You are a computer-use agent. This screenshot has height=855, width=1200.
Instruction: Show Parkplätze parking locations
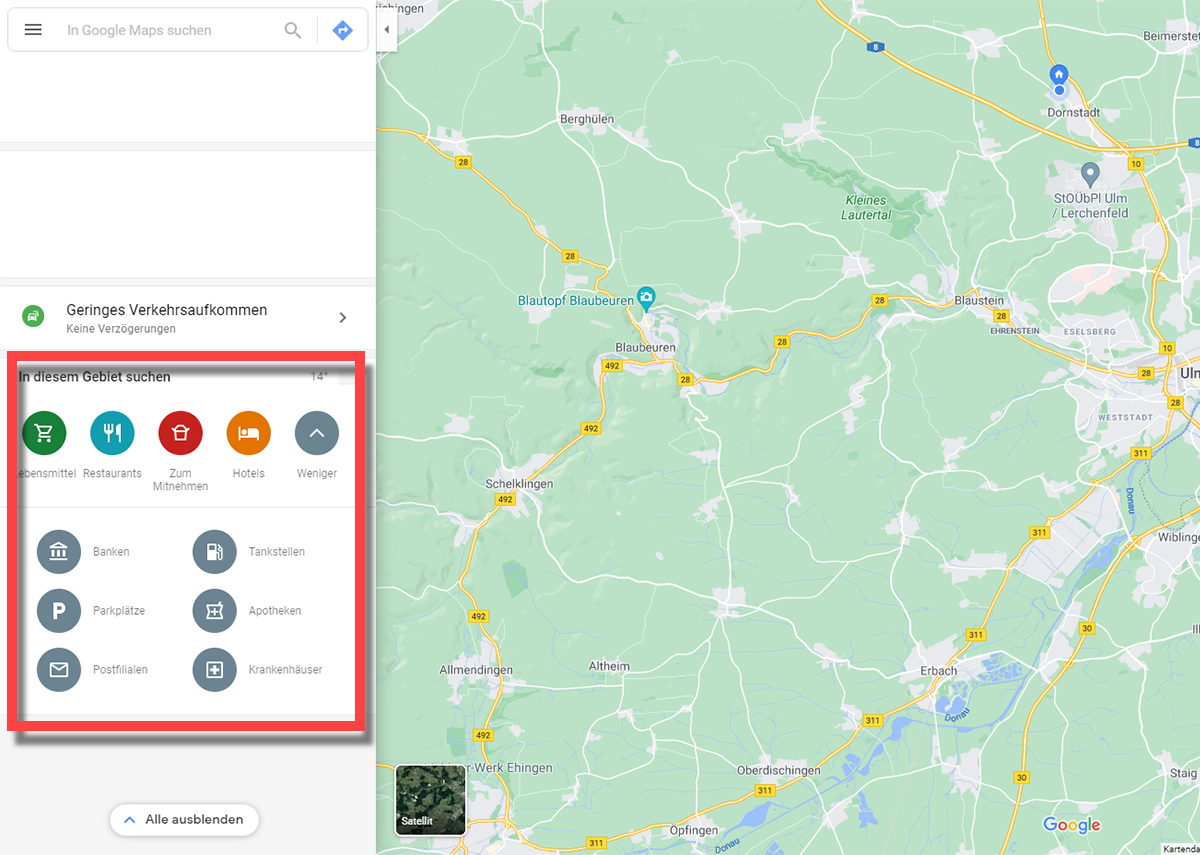coord(58,611)
